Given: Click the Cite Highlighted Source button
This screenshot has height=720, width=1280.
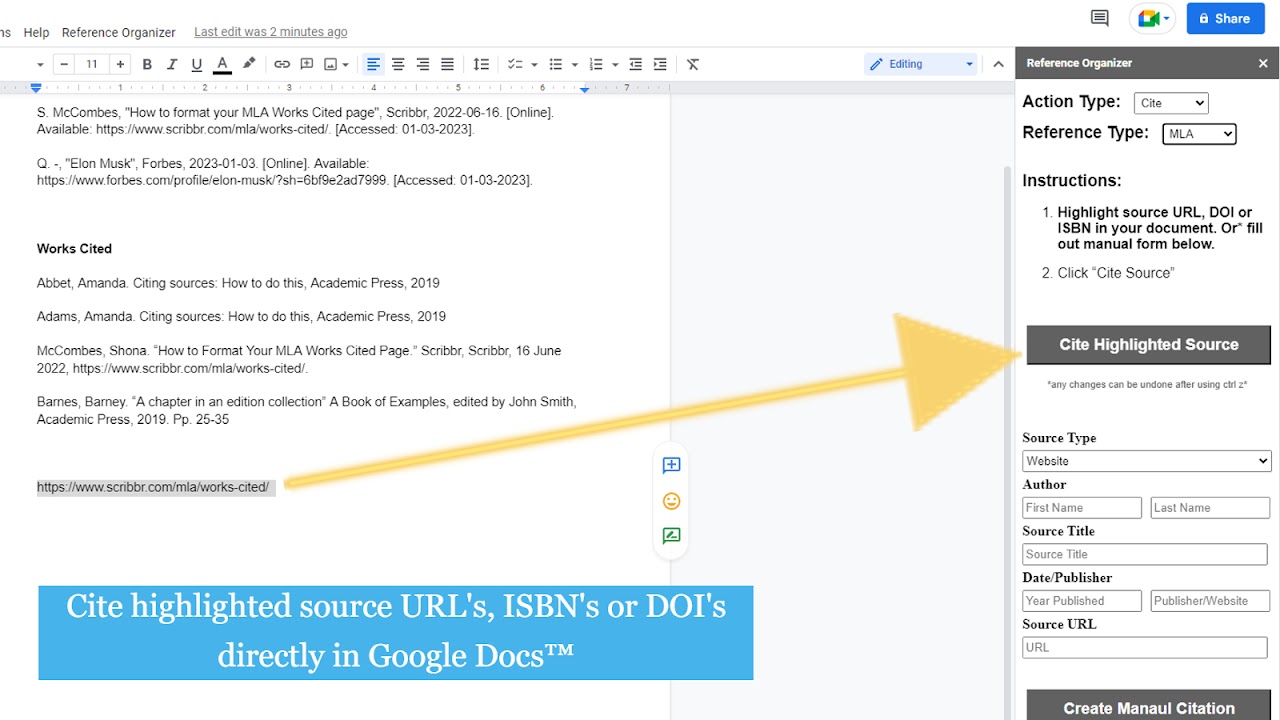Looking at the screenshot, I should click(1149, 345).
